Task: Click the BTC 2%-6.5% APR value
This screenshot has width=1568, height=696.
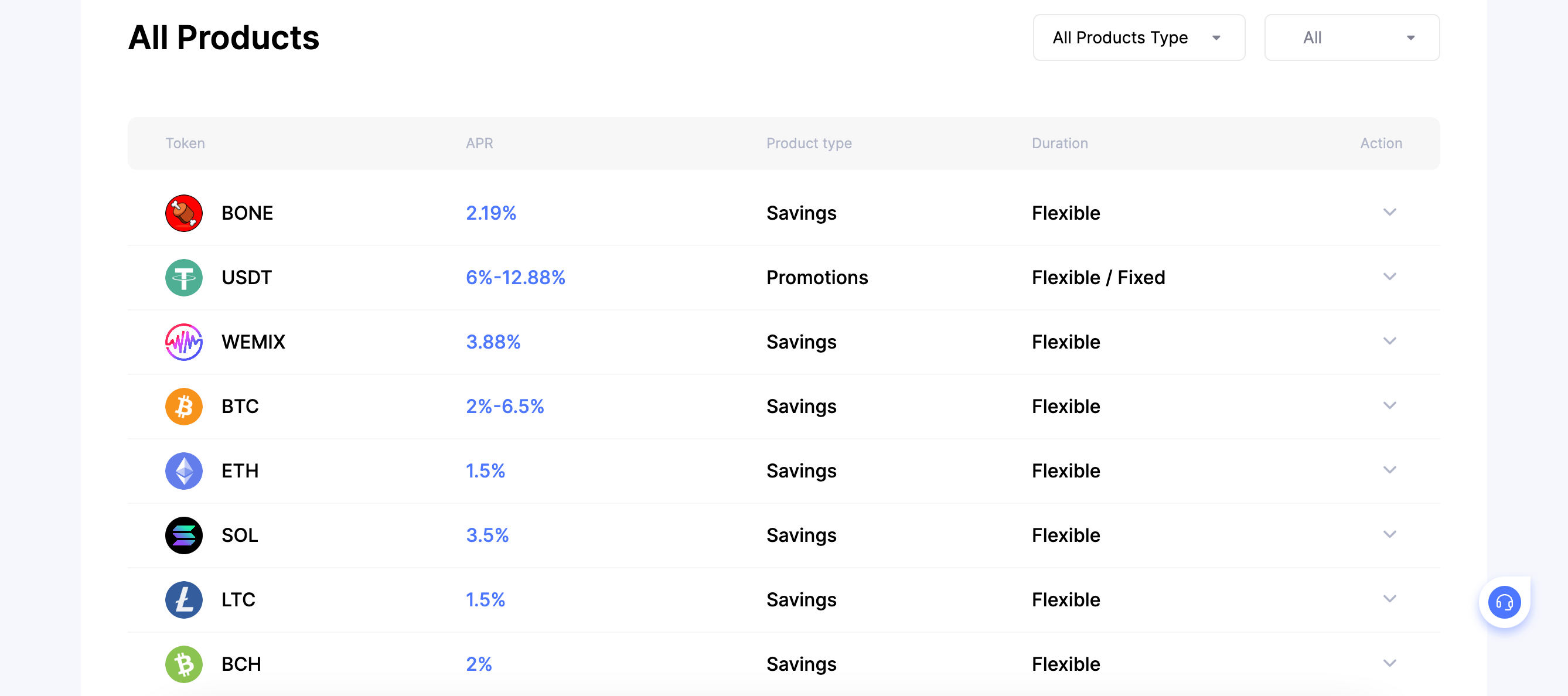Action: (505, 407)
